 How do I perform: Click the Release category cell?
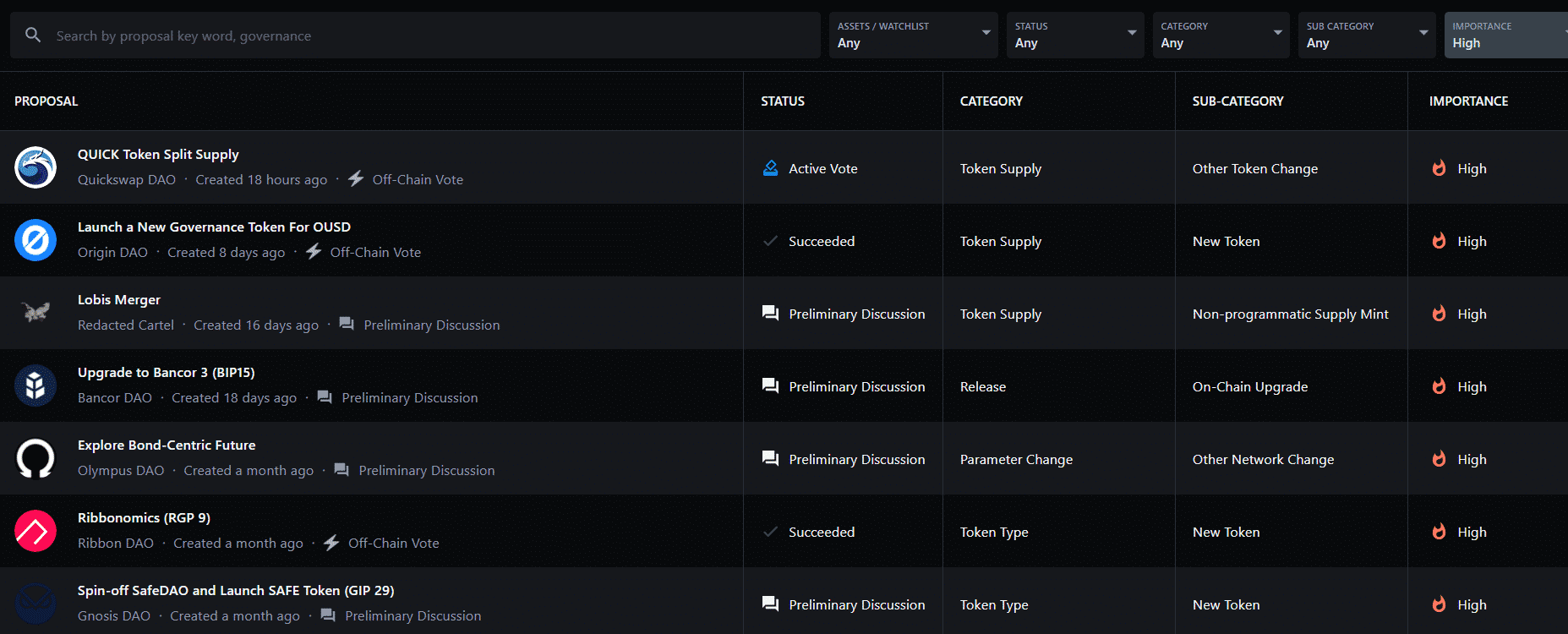pyautogui.click(x=983, y=387)
